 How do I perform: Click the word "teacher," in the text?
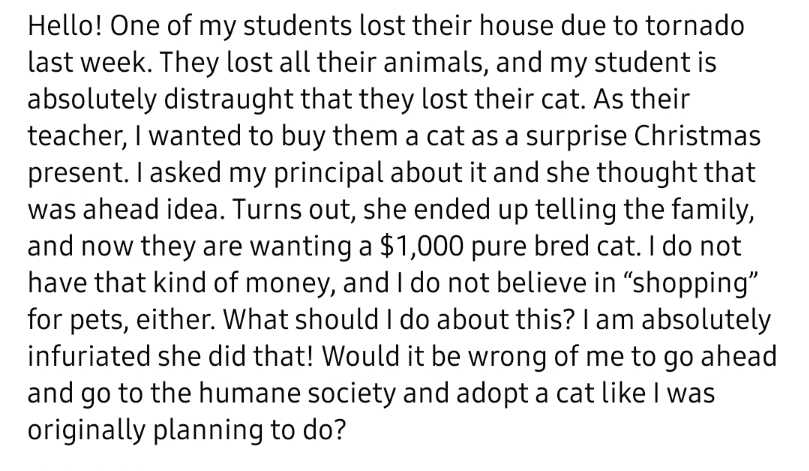pos(76,136)
